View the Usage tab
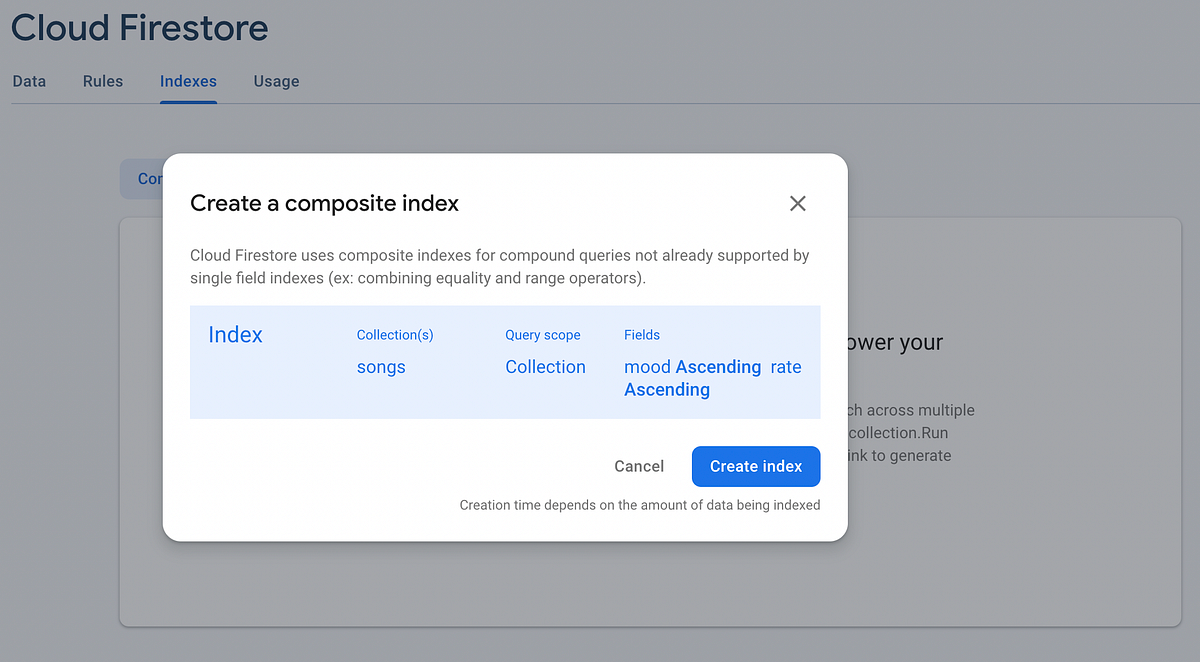 (x=276, y=81)
